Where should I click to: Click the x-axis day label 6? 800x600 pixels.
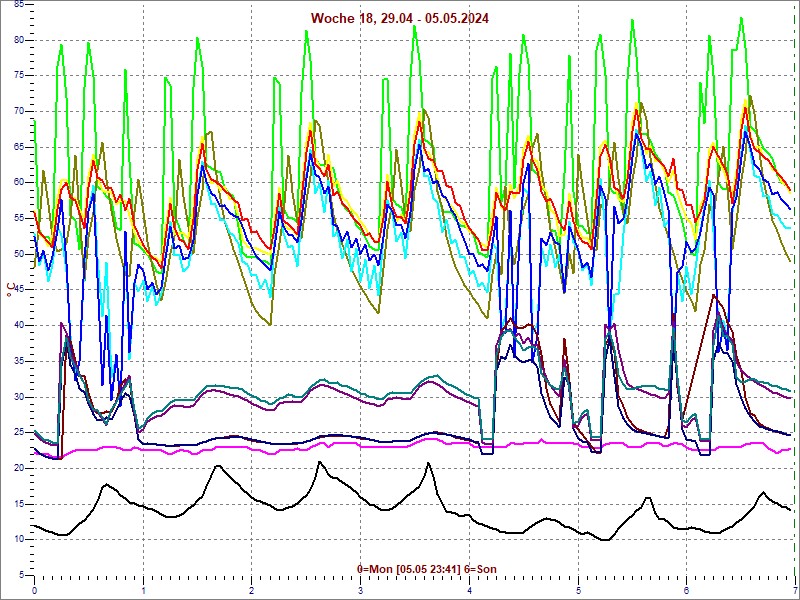(x=687, y=591)
